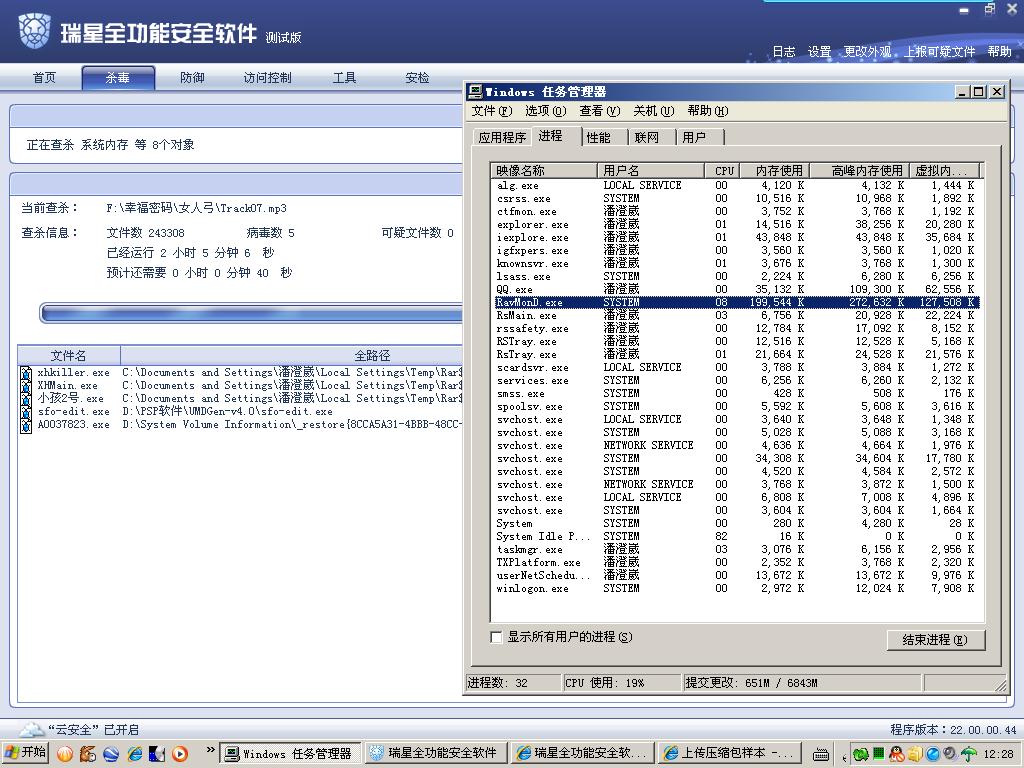Open the 上报可疑文件 link

(x=940, y=52)
